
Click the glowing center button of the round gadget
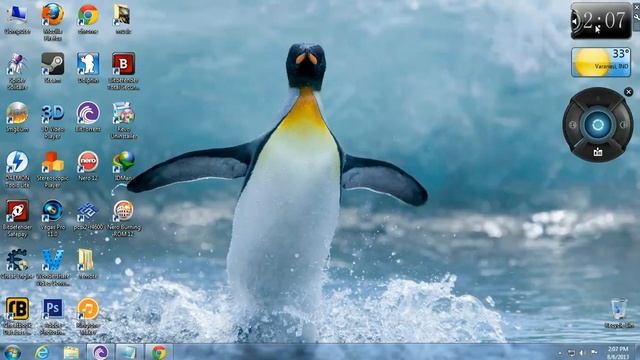click(598, 125)
